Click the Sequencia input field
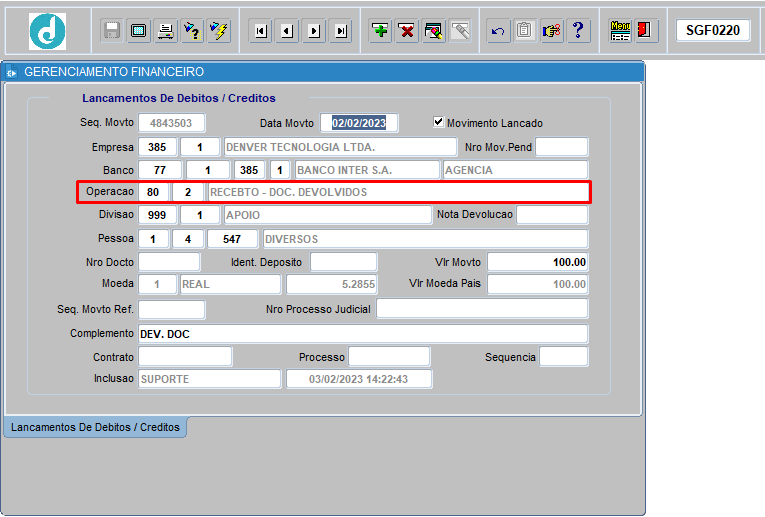Image resolution: width=765 pixels, height=517 pixels. click(x=564, y=357)
